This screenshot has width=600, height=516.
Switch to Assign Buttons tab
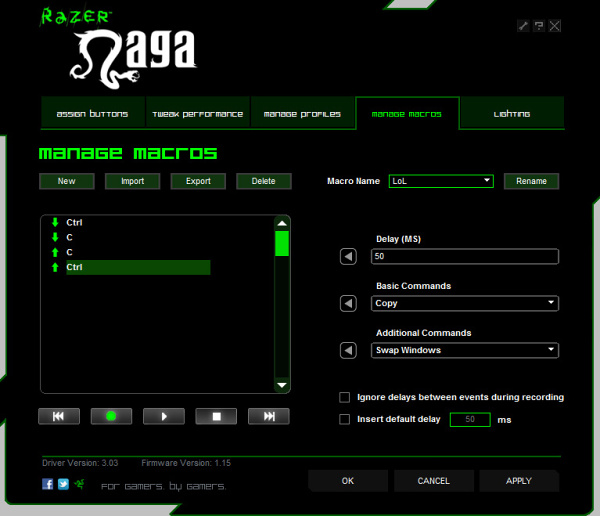click(93, 114)
